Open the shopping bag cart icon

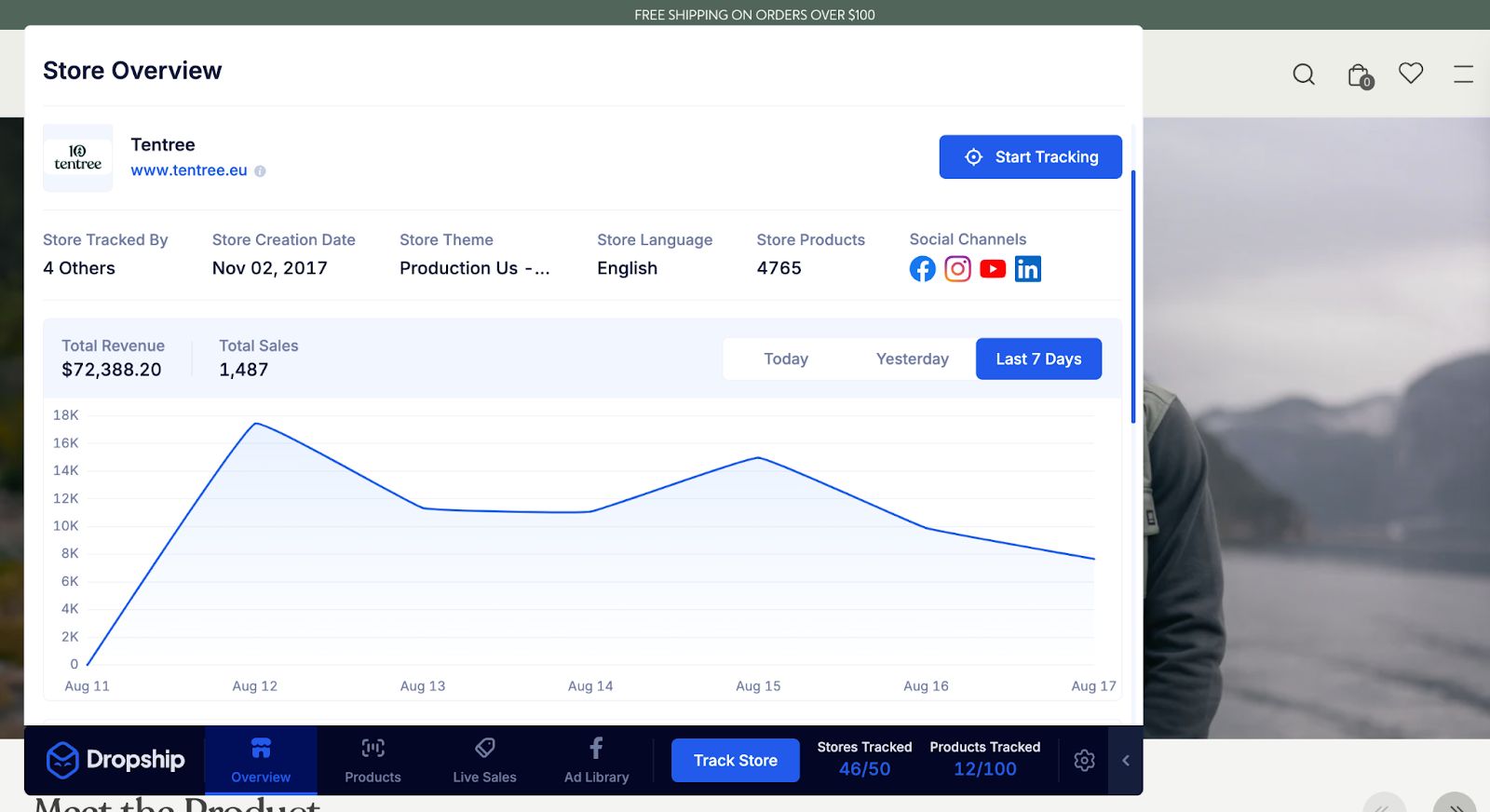click(x=1359, y=75)
